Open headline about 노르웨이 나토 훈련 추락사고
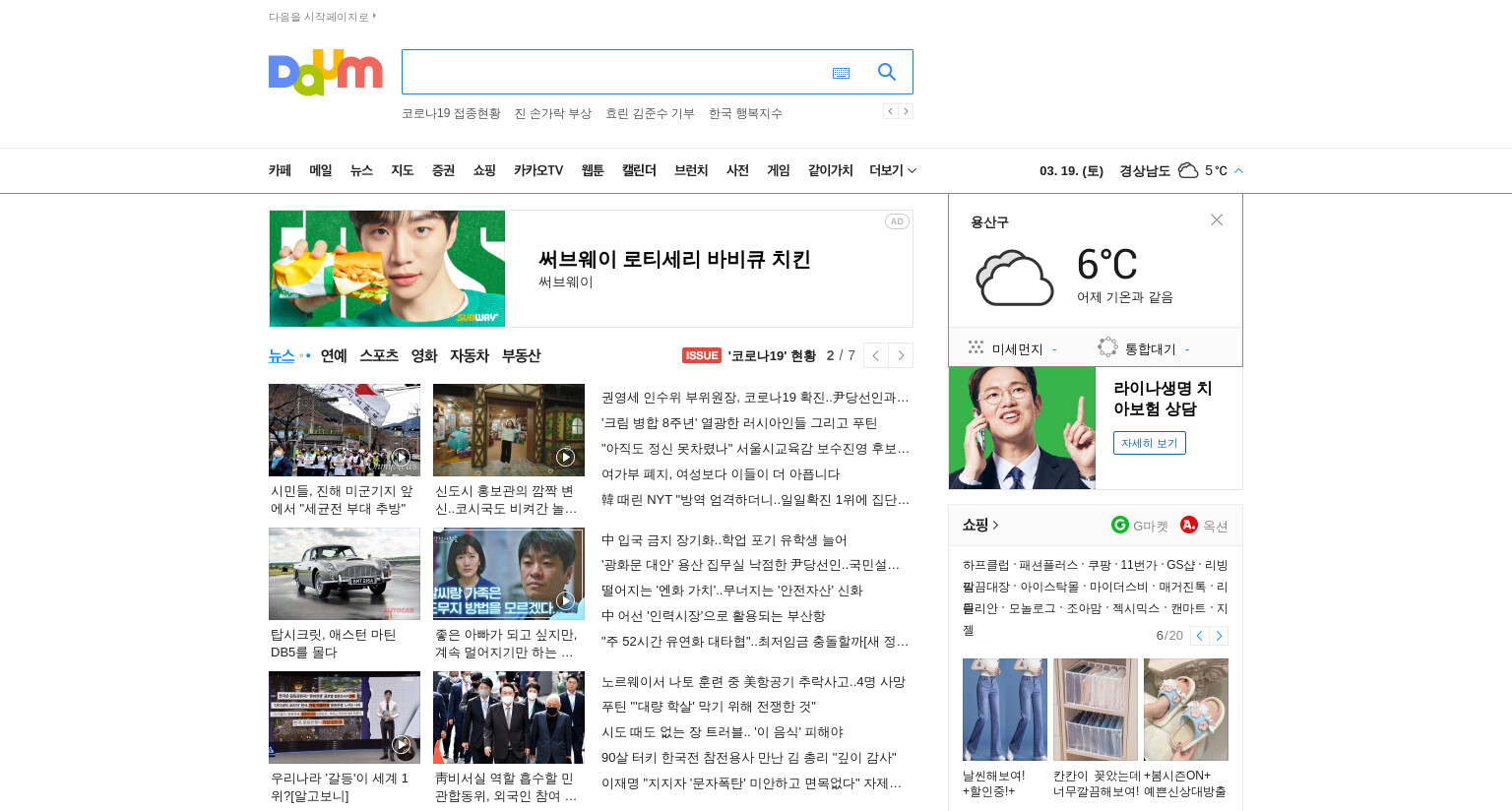 click(753, 682)
